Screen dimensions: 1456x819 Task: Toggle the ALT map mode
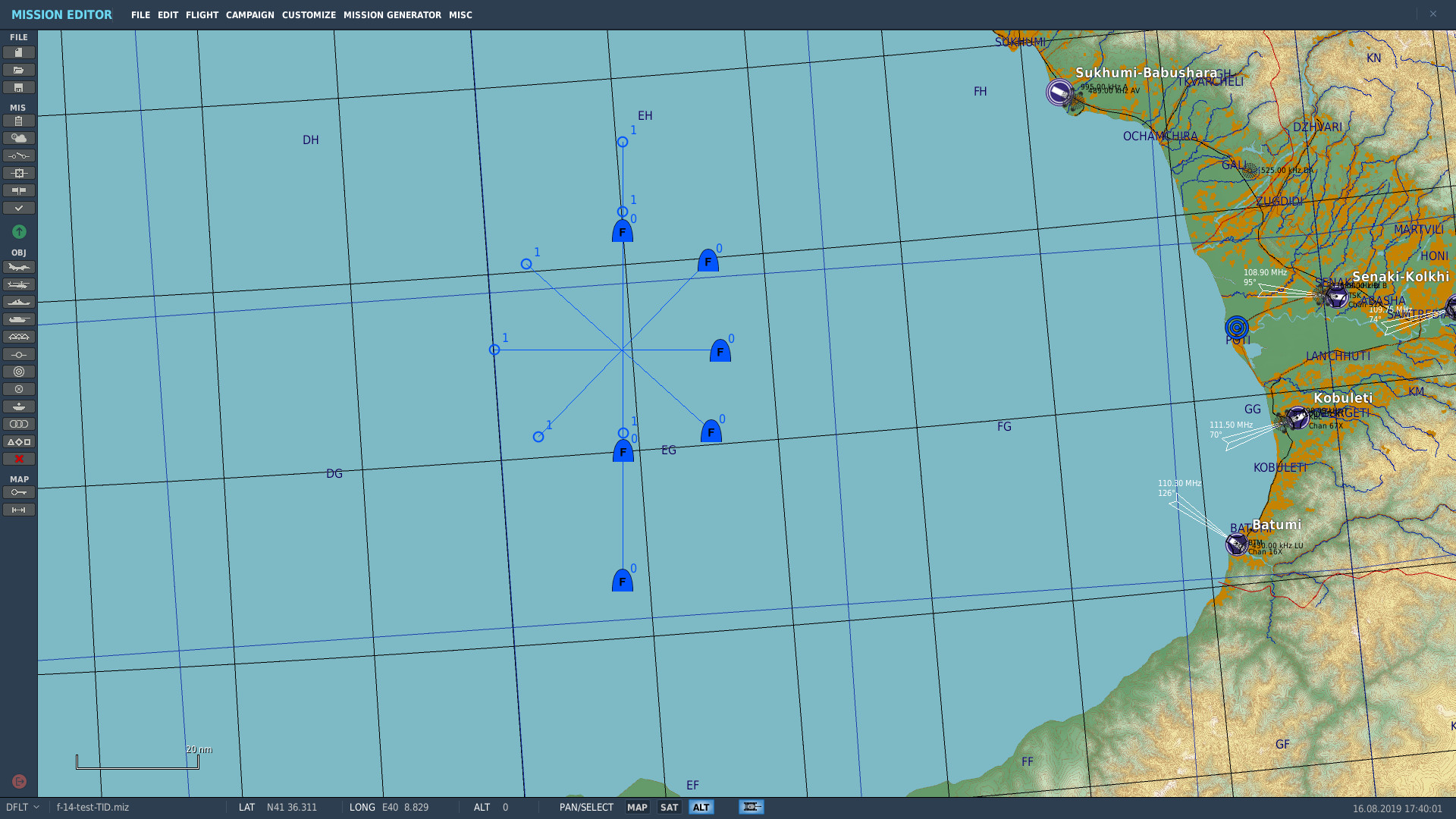click(x=701, y=807)
